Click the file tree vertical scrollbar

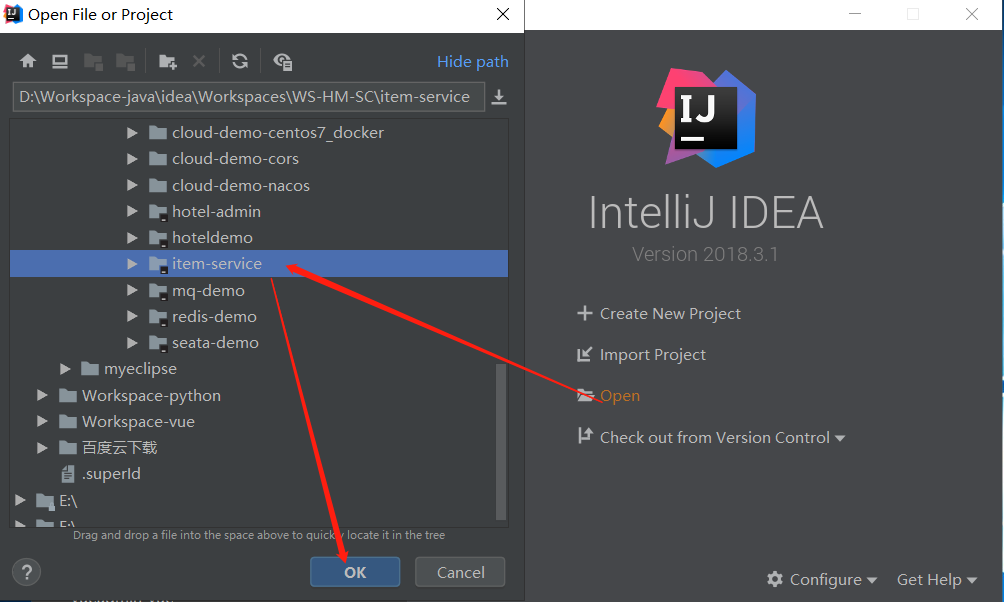coord(502,440)
